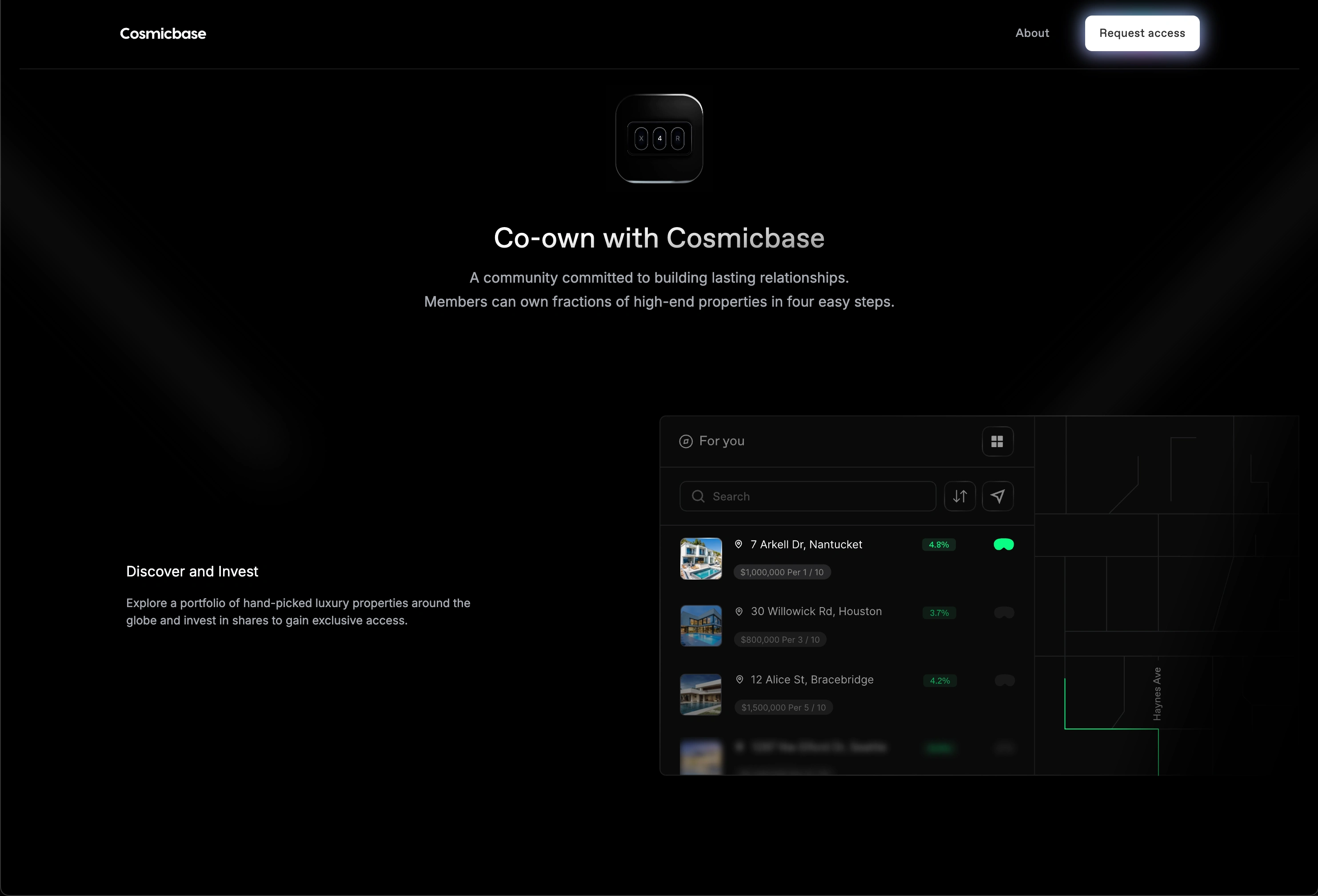Toggle the switch for 12 Alice St
The image size is (1318, 896).
pos(1004,680)
